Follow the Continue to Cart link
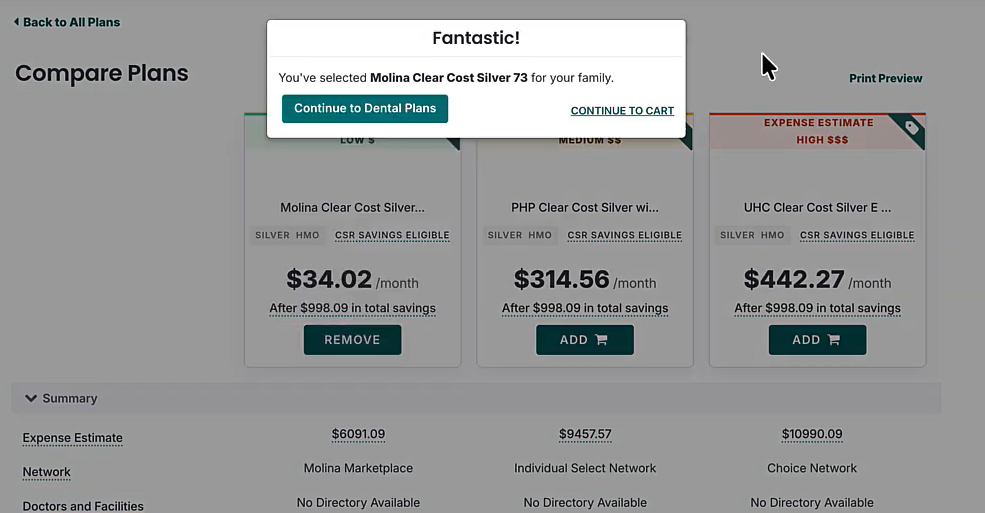The height and width of the screenshot is (513, 985). (622, 111)
